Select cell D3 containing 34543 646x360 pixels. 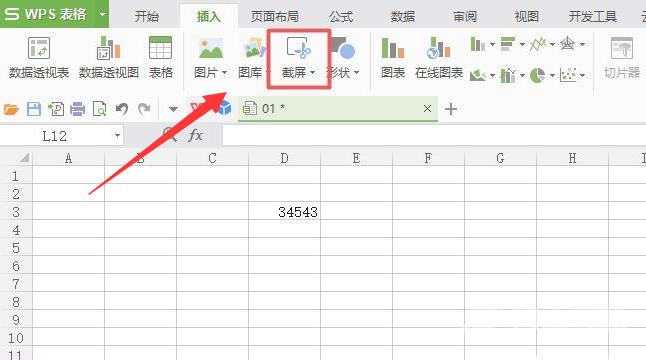(x=284, y=212)
